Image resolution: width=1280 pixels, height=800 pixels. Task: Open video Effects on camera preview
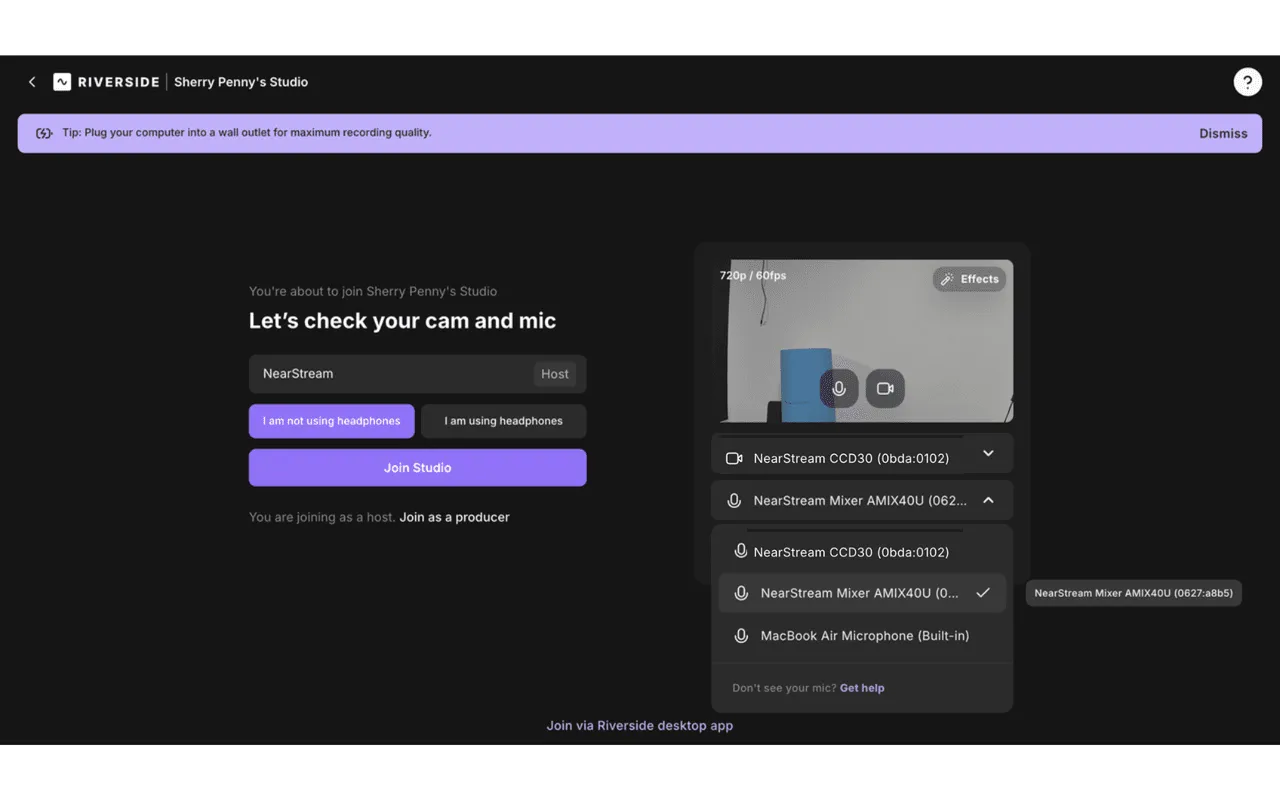[x=970, y=279]
